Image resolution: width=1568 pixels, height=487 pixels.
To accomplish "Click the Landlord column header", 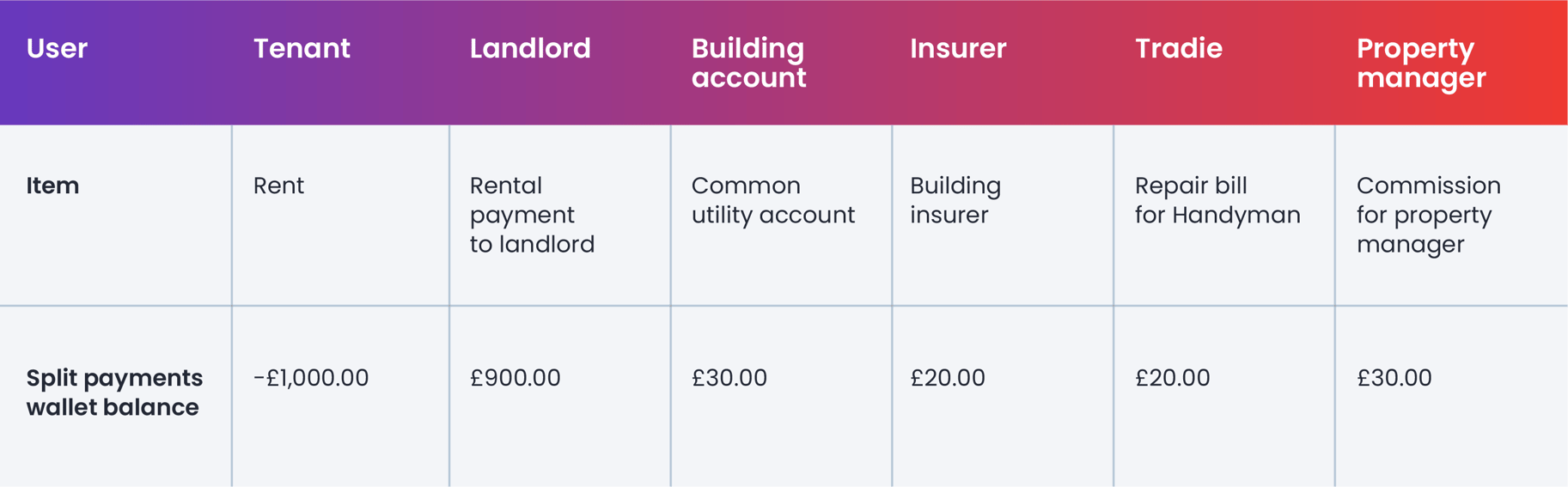I will [530, 49].
